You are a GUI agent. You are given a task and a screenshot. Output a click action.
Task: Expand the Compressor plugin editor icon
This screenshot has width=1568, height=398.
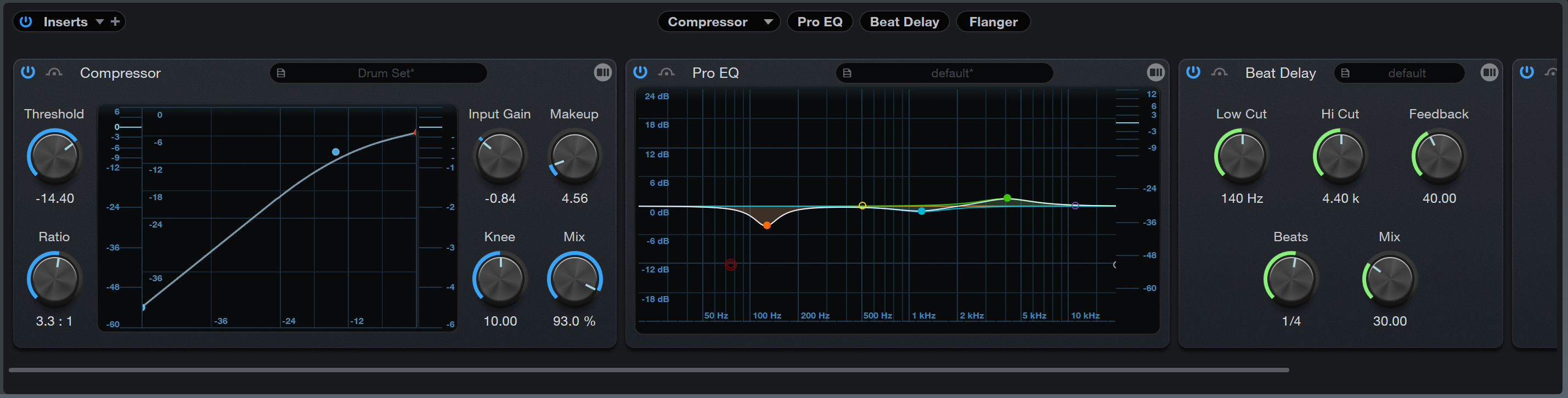coord(602,72)
